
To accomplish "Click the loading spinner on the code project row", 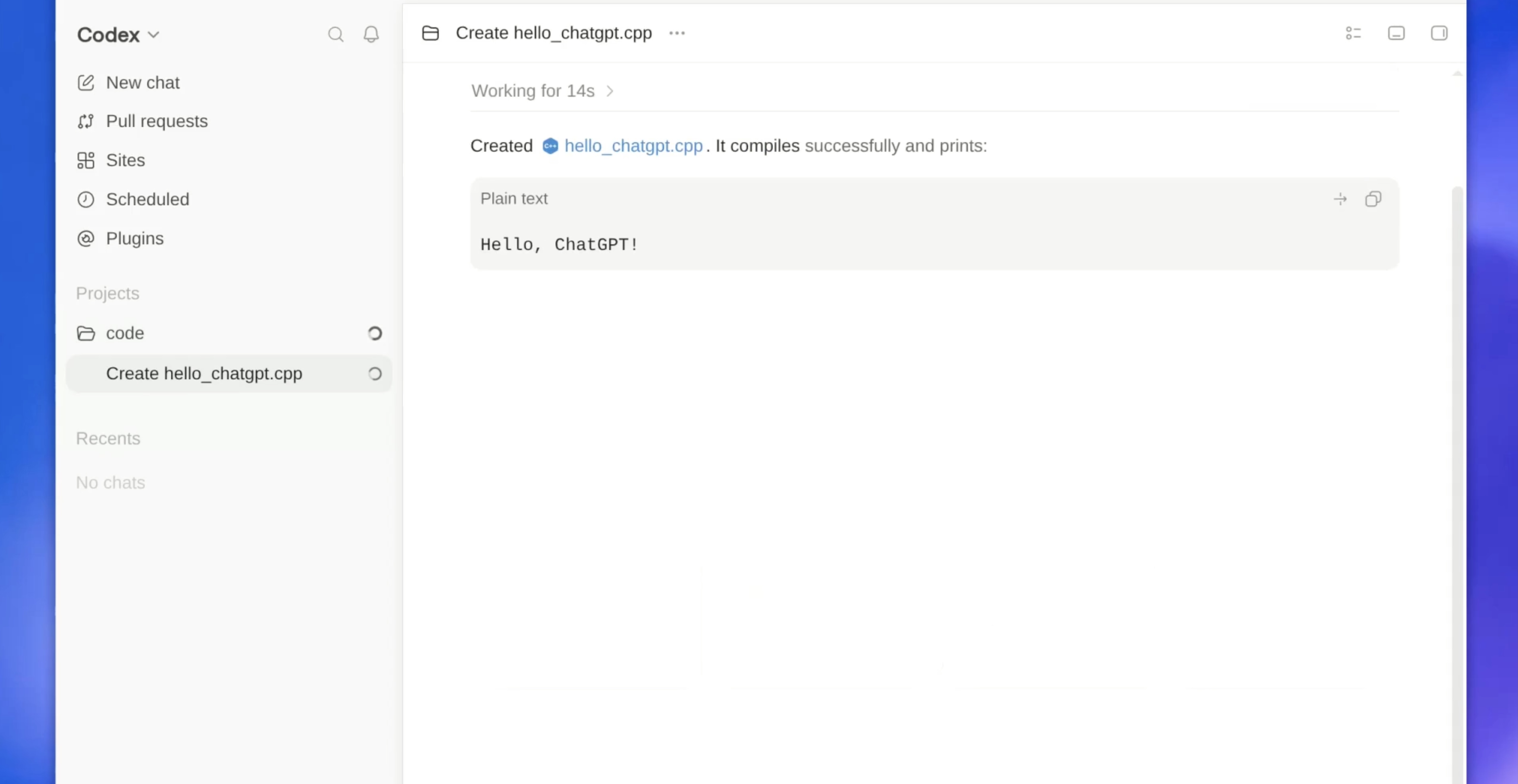I will coord(375,334).
